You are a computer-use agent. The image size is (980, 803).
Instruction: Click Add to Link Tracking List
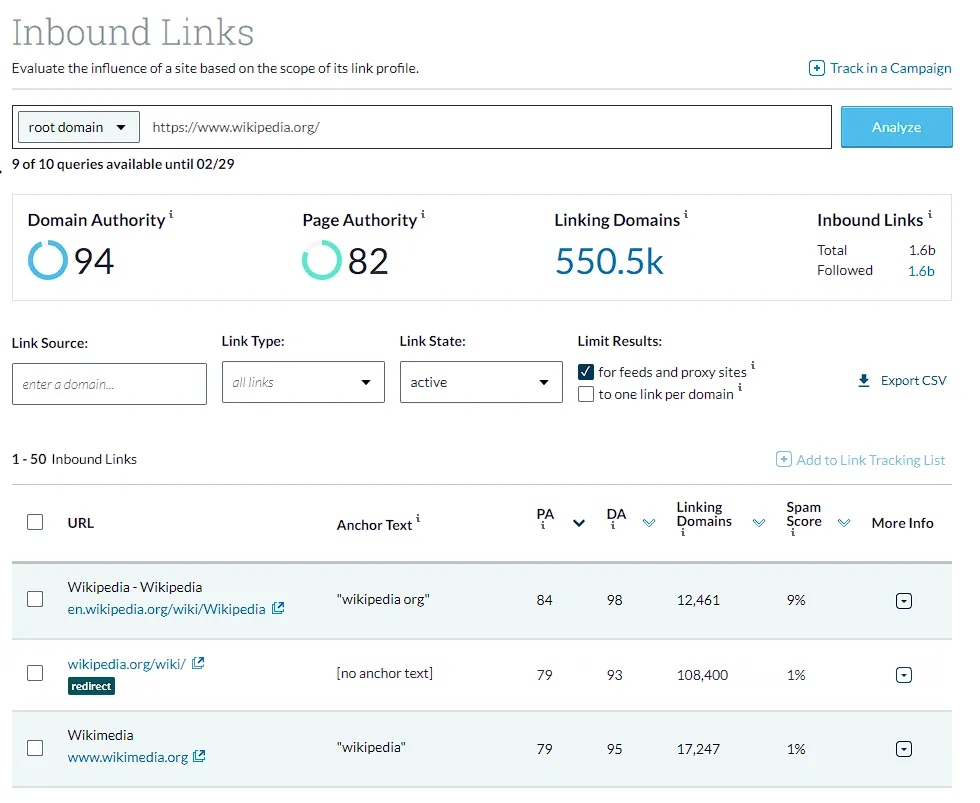(x=871, y=460)
